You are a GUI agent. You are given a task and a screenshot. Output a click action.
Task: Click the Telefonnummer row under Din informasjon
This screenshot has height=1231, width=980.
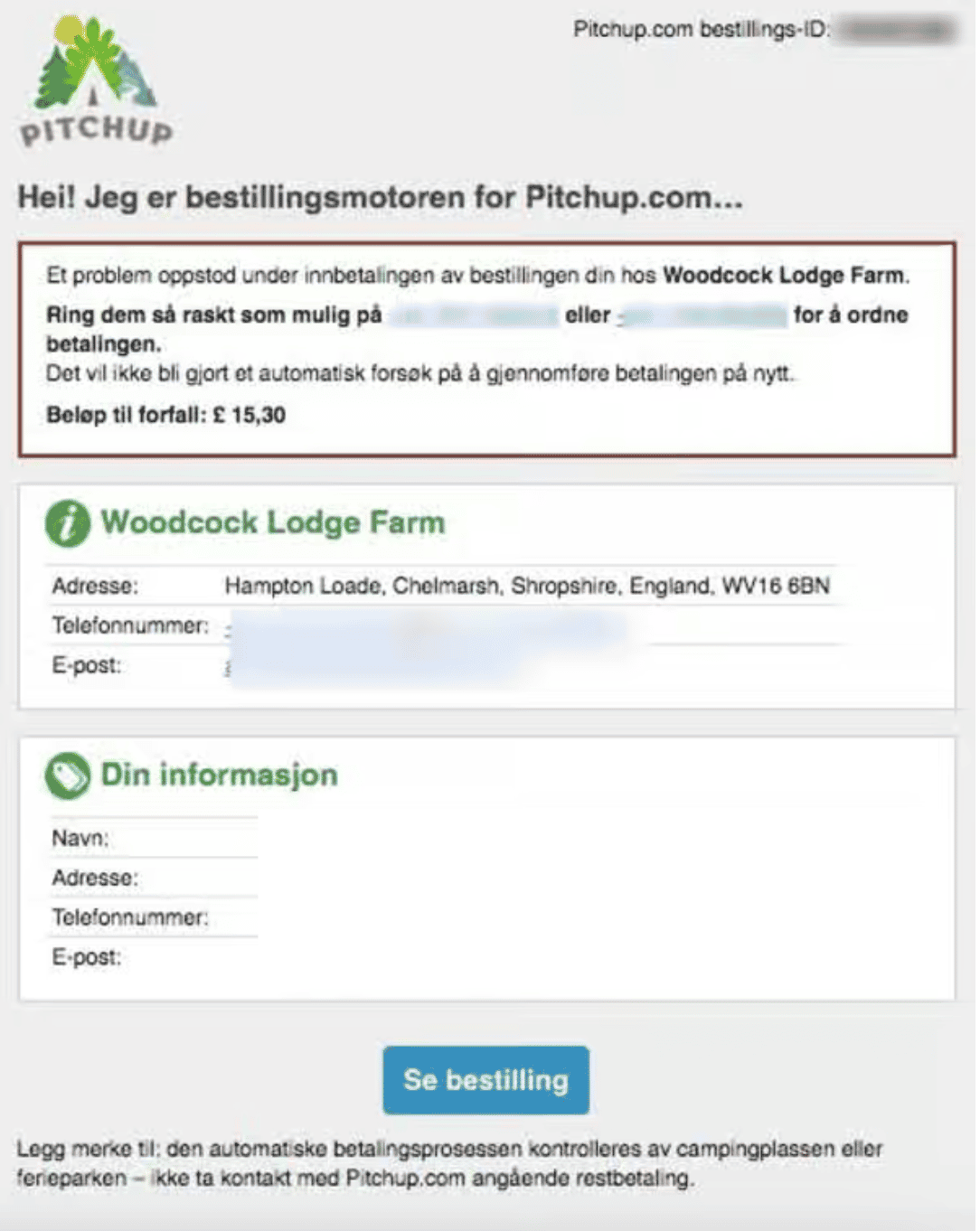(154, 917)
